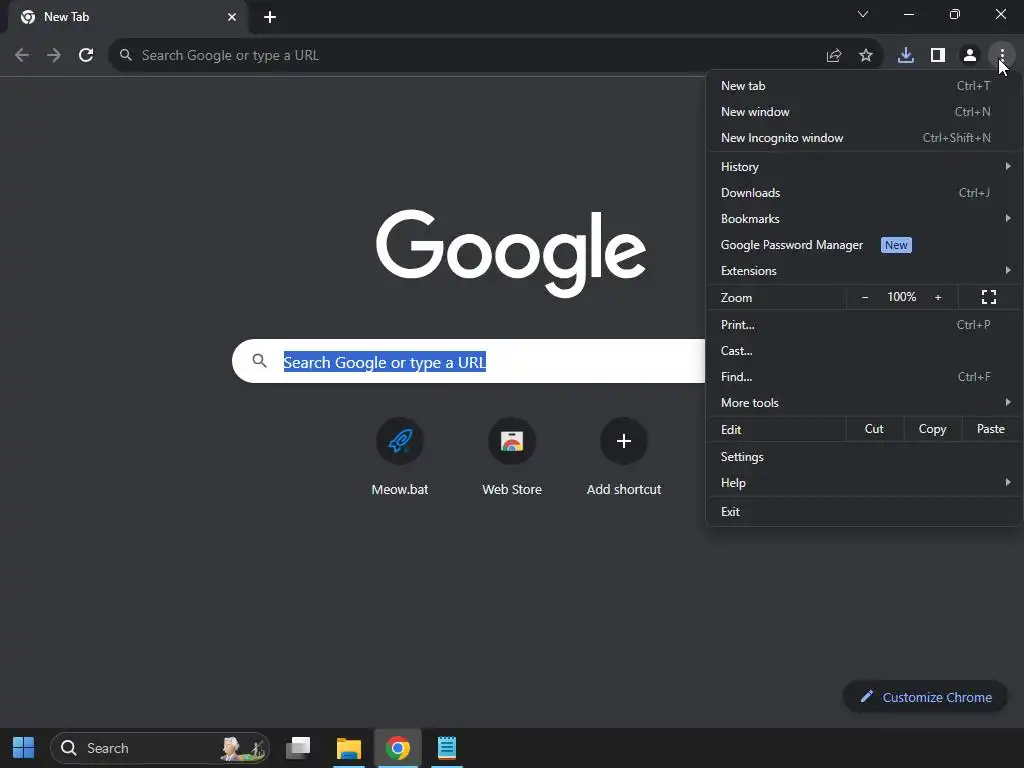Viewport: 1024px width, 768px height.
Task: Click the forward navigation arrow
Action: (x=54, y=56)
